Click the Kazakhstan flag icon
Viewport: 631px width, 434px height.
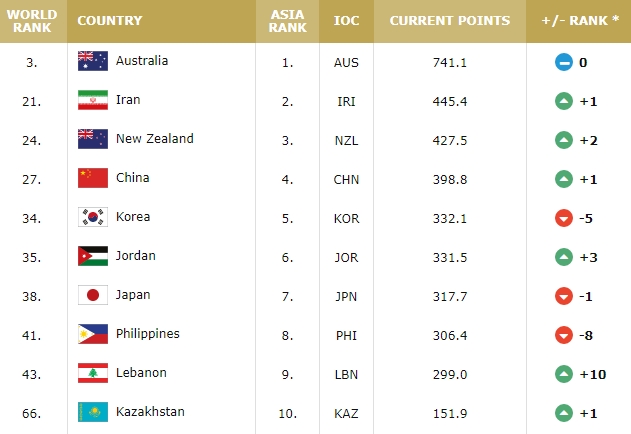(x=93, y=412)
